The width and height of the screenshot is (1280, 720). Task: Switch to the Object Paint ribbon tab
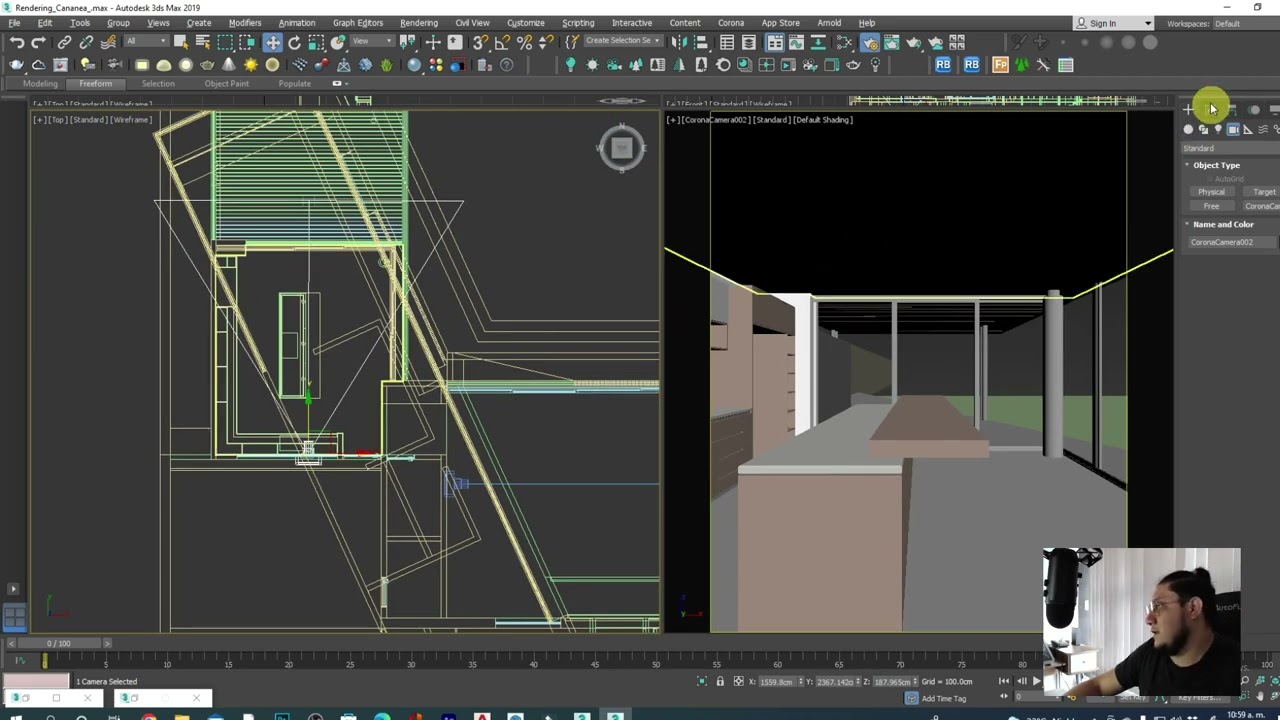click(227, 83)
